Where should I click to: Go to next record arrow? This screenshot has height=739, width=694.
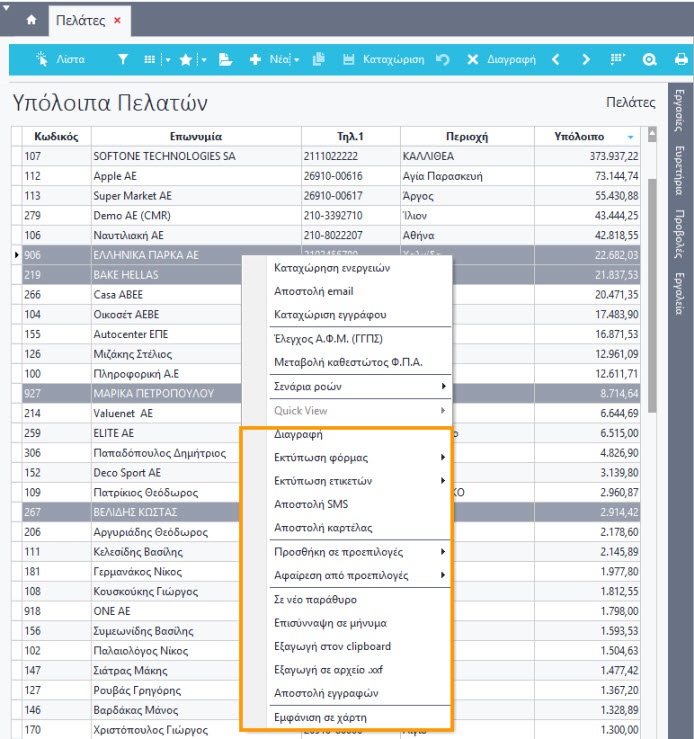(x=584, y=60)
